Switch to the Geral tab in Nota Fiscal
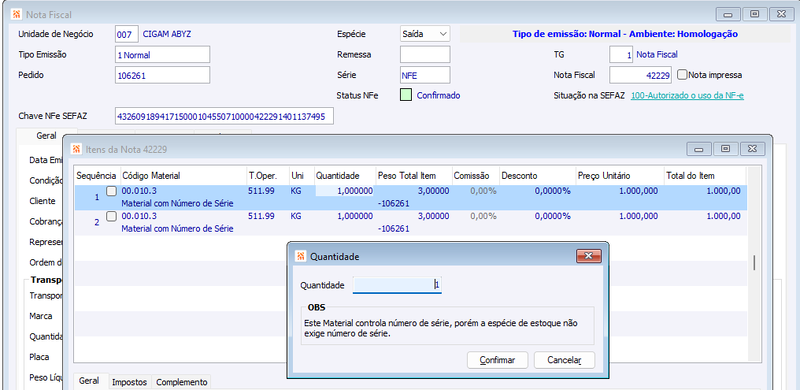This screenshot has height=390, width=800. point(46,136)
